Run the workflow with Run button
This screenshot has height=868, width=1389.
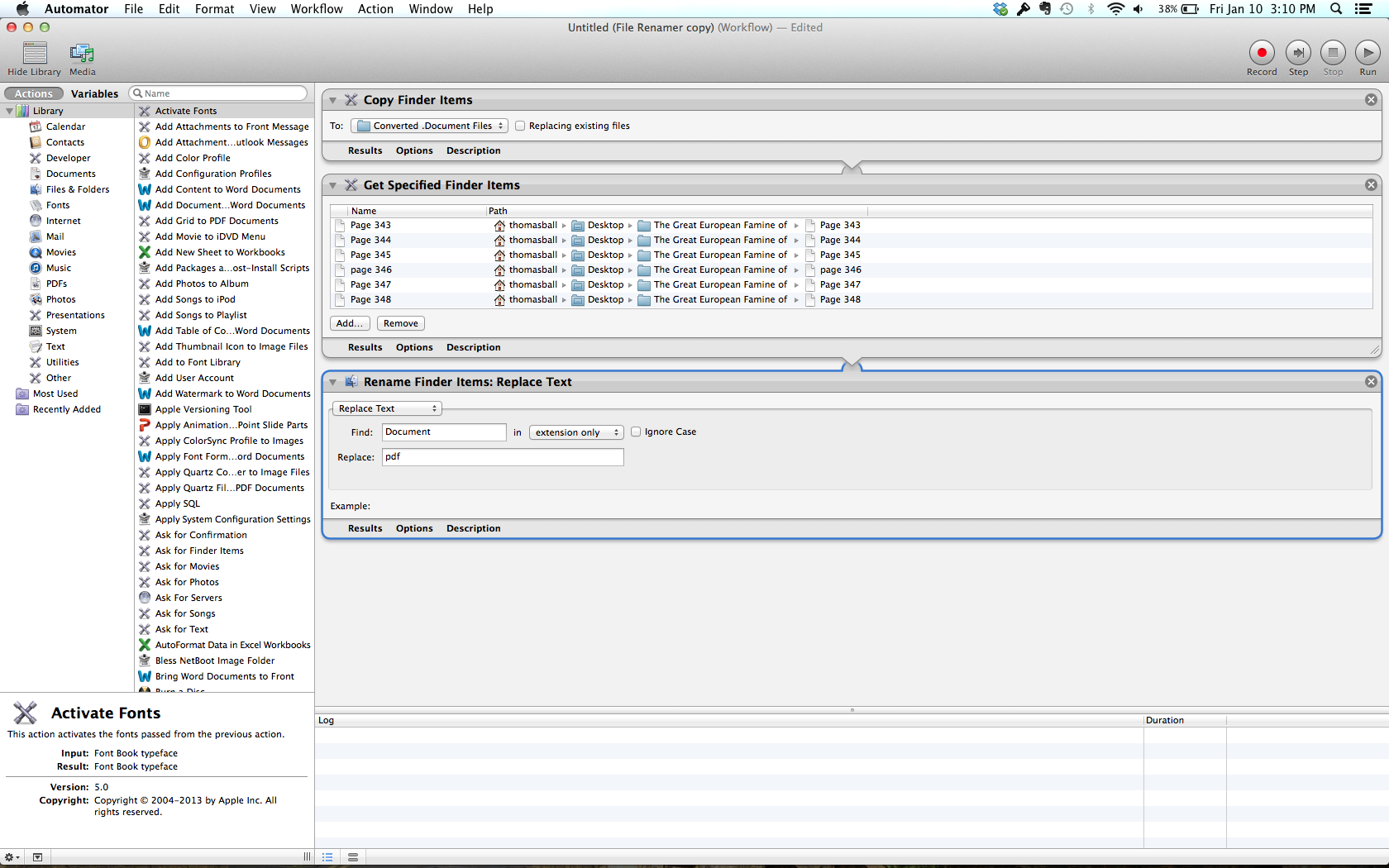1368,53
